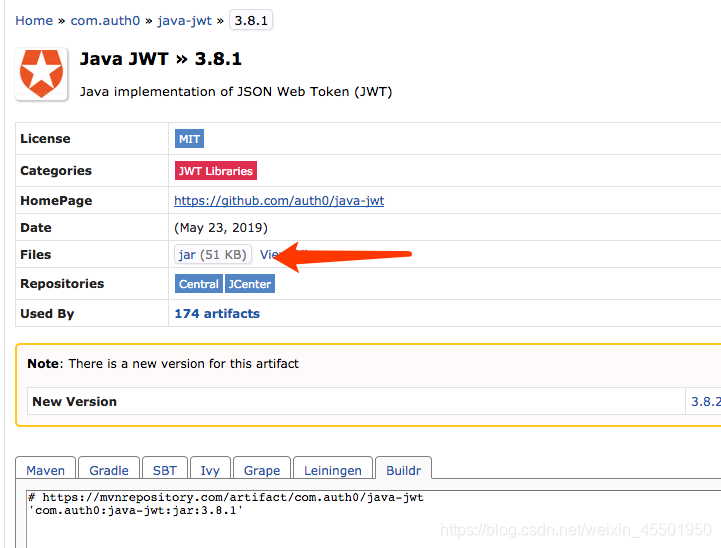Viewport: 721px width, 548px height.
Task: Switch to the SBT tab
Action: [x=165, y=469]
